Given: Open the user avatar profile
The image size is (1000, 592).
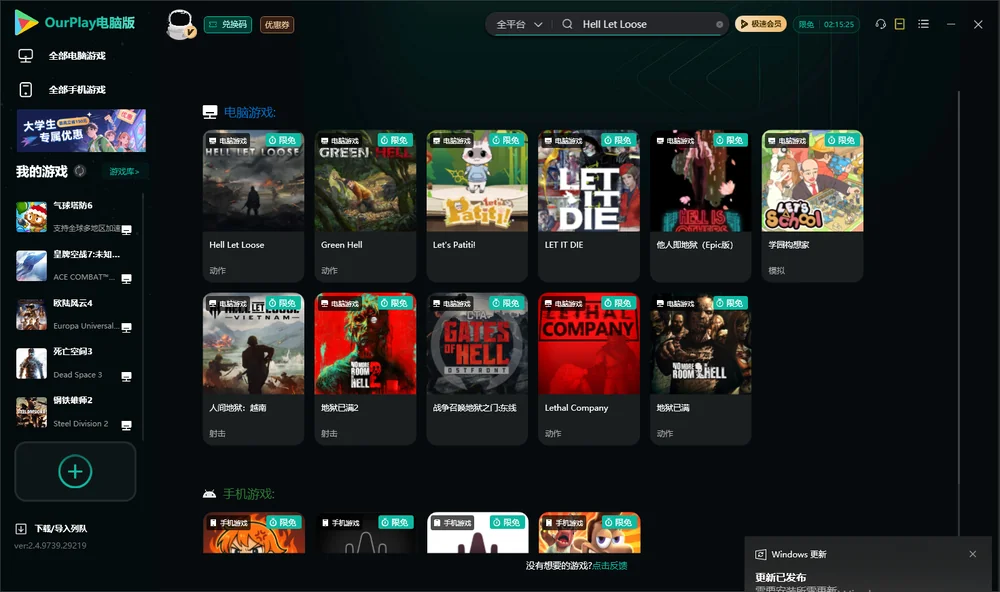Looking at the screenshot, I should click(180, 24).
